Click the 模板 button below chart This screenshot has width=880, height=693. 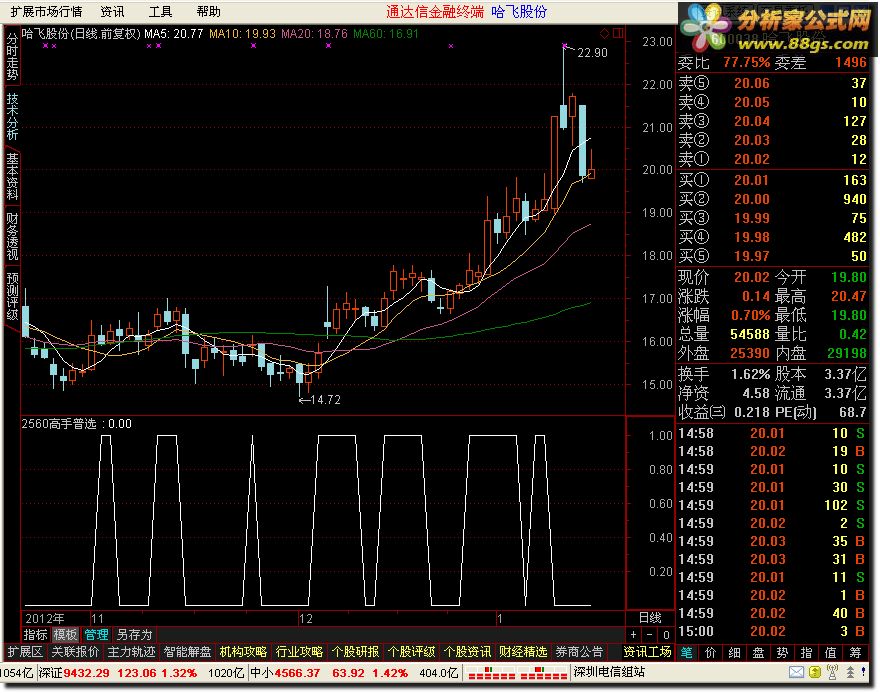[65, 634]
